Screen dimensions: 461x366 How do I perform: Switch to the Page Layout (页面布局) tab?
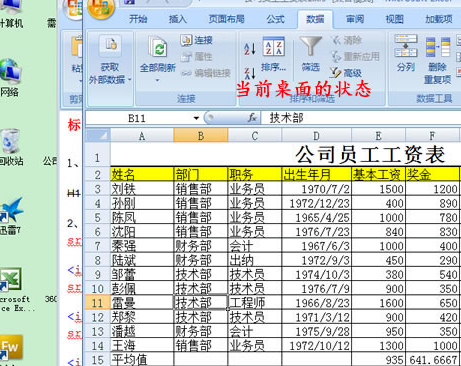(x=226, y=19)
